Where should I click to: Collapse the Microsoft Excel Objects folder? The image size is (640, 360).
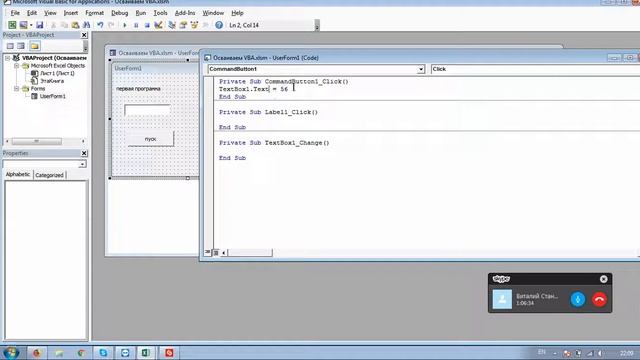pos(16,66)
